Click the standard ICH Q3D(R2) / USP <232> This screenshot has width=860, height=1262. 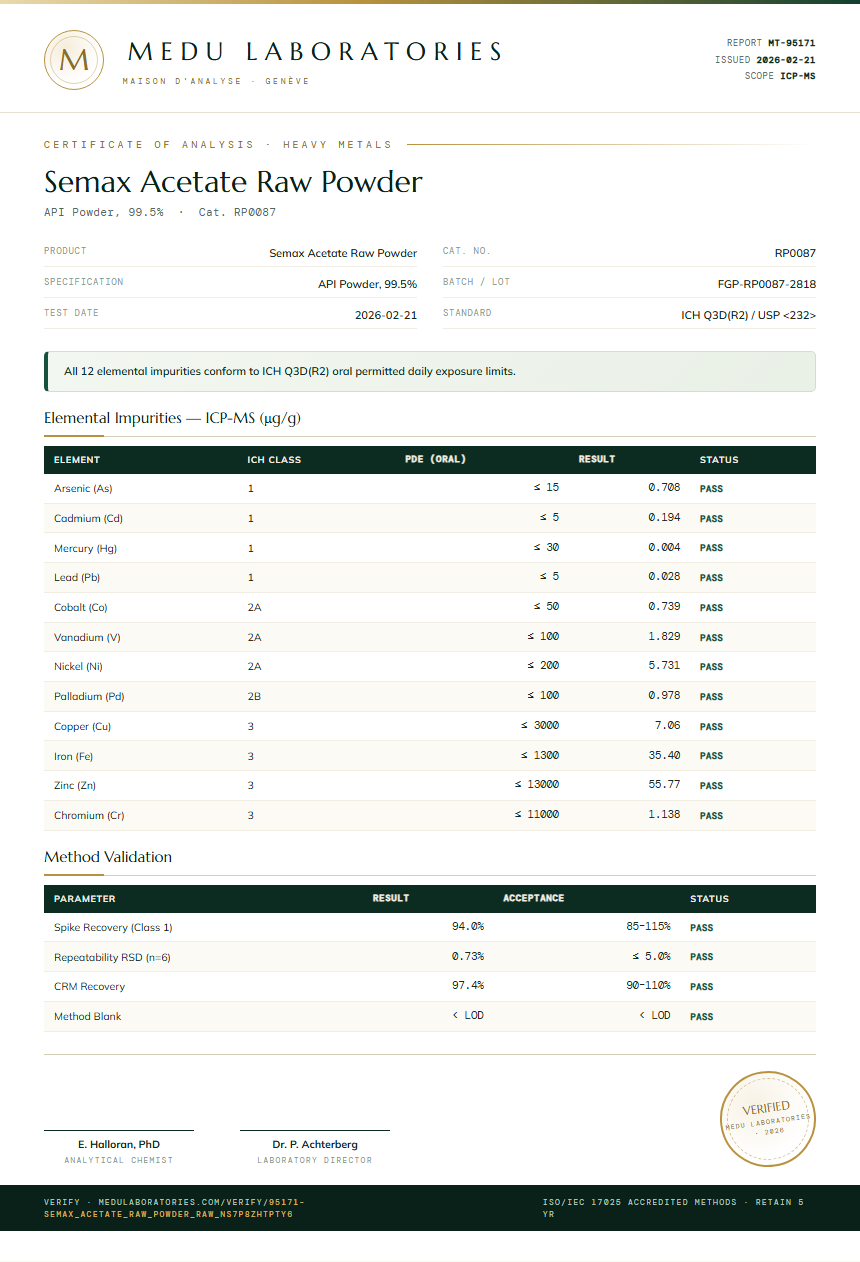pos(749,315)
